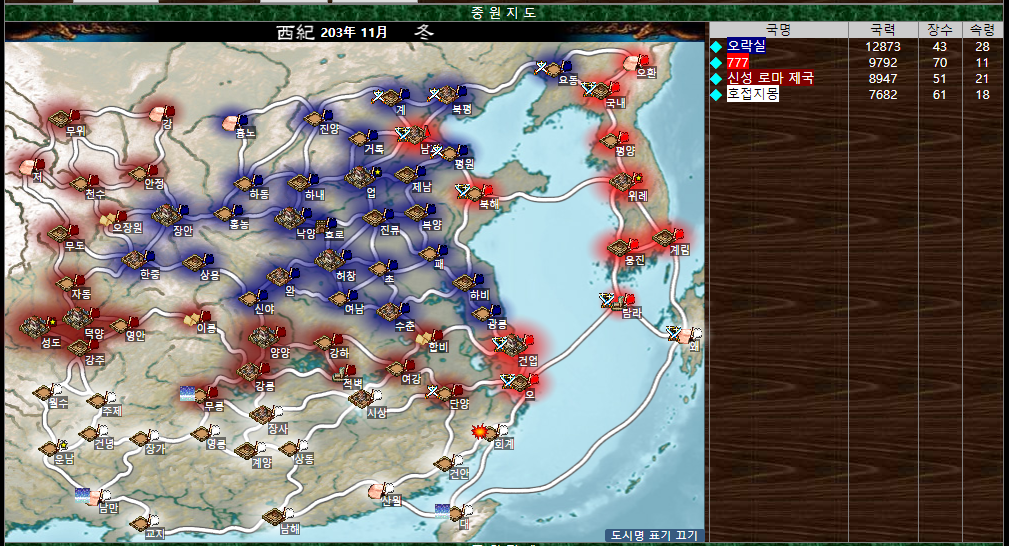
Task: Click the 북평 city icon
Action: click(446, 95)
